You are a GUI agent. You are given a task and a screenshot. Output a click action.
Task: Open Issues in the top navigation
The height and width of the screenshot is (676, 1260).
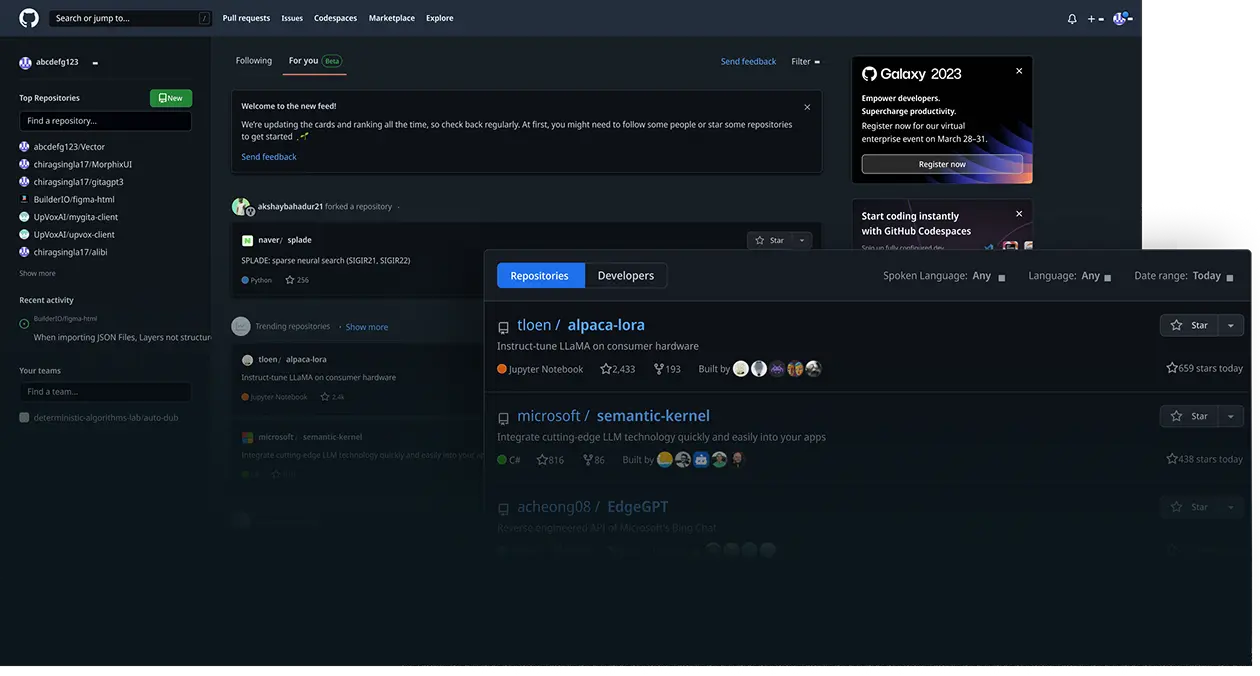click(x=292, y=18)
